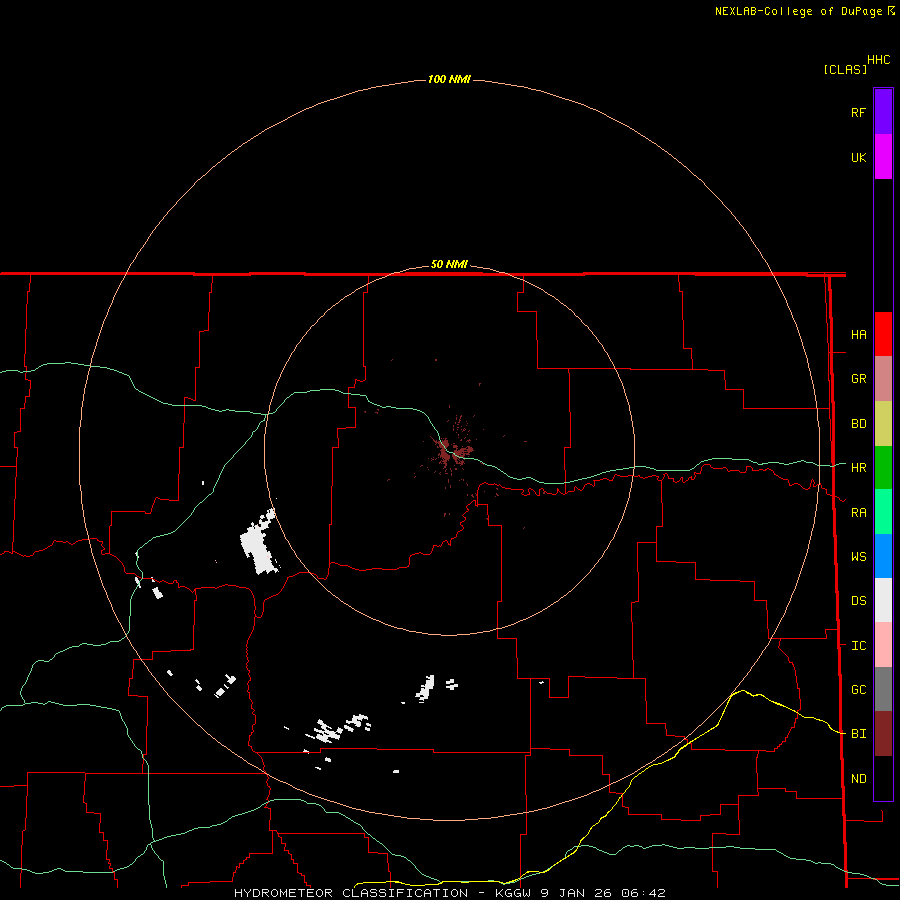Click the 9 JAN 26 date text

577,893
